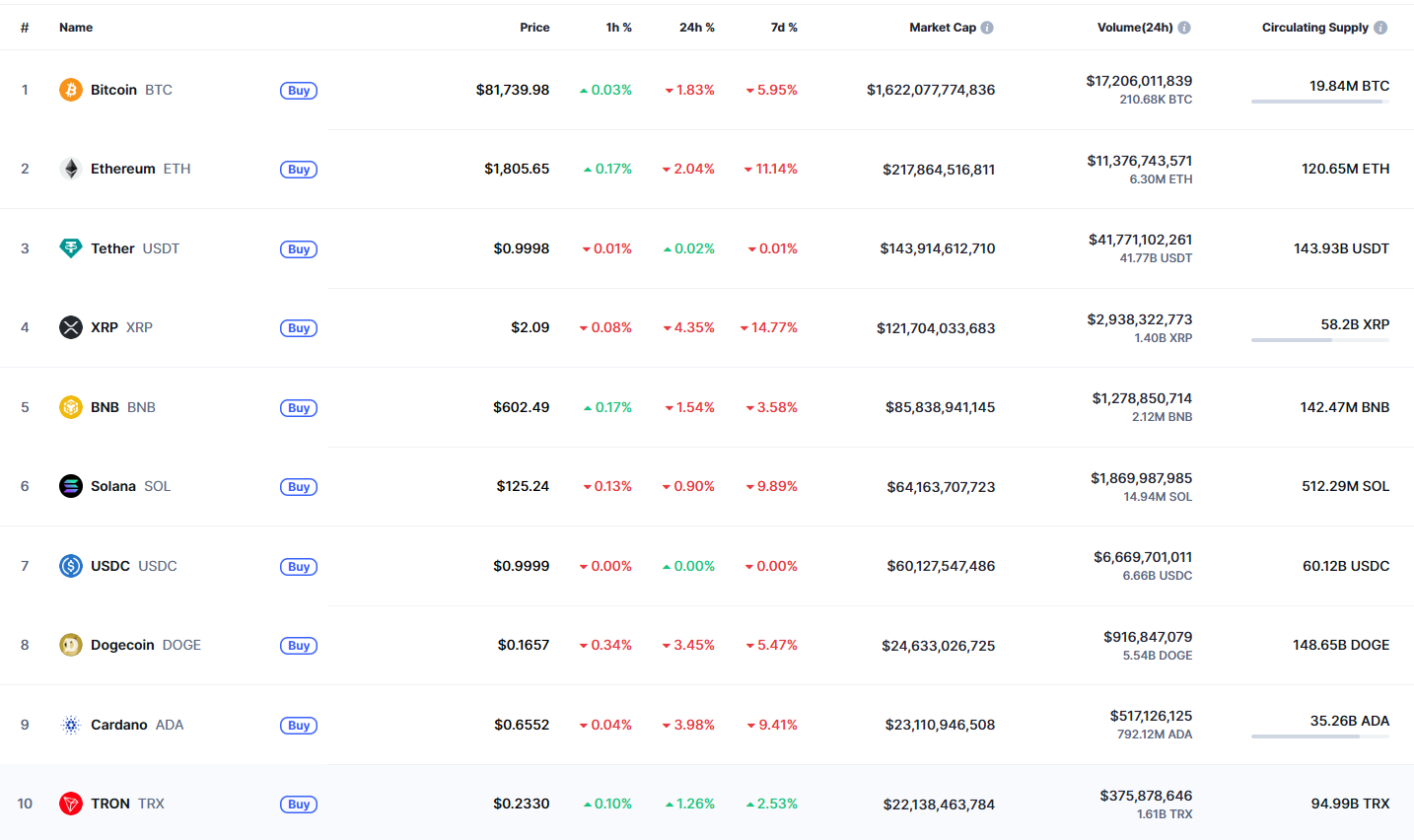Click XRP's 7d change 14.77%
The height and width of the screenshot is (840, 1414).
[x=769, y=327]
